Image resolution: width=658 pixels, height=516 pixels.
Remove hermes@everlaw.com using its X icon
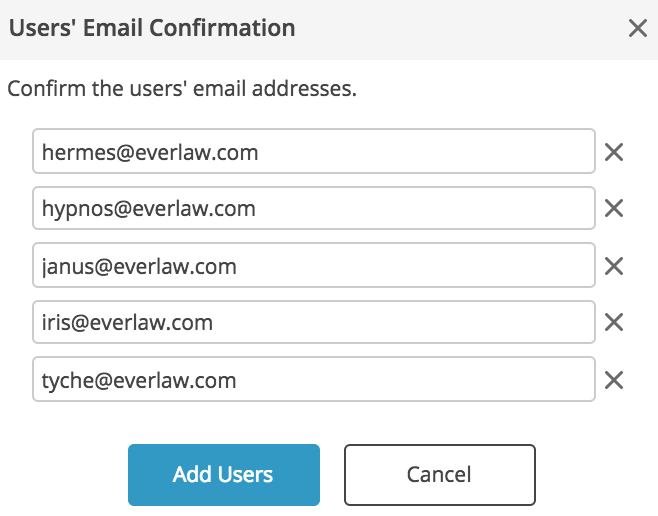coord(614,152)
